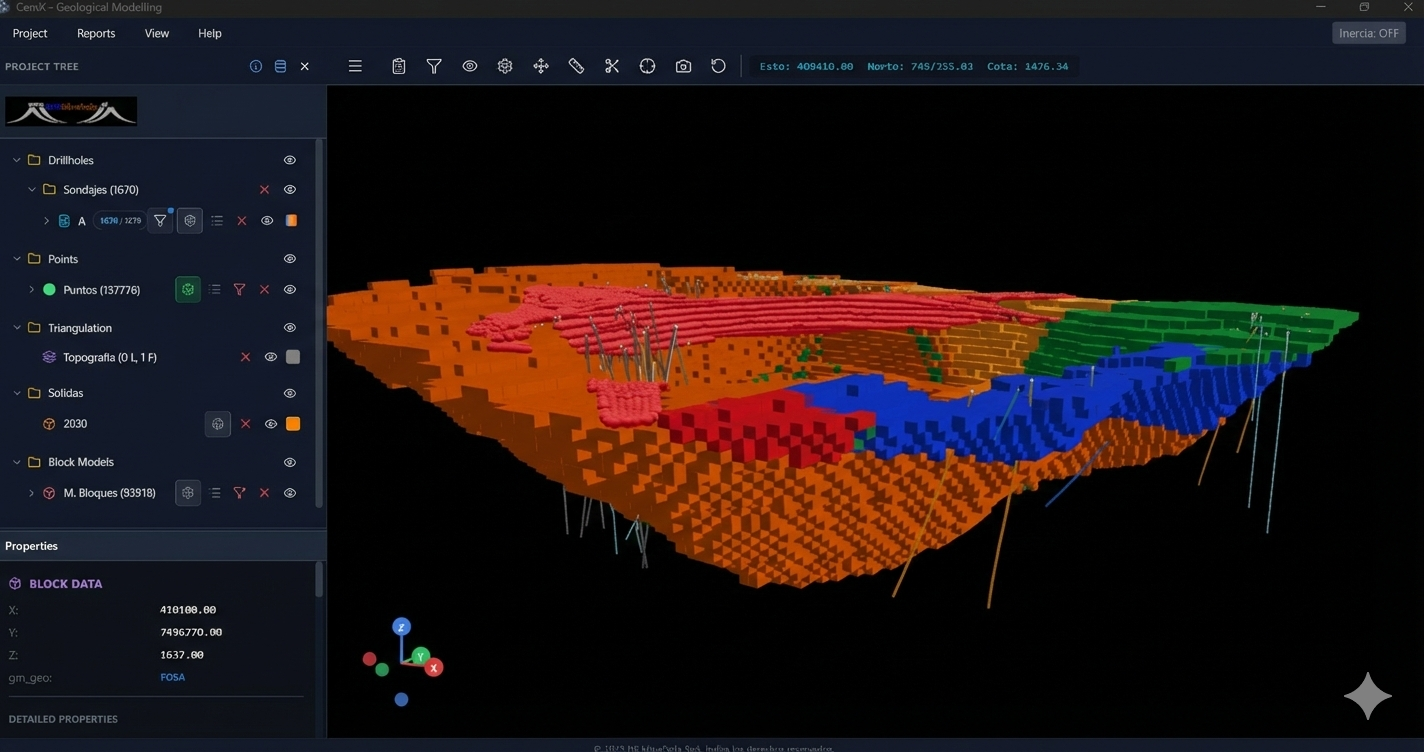
Task: Select the ruler measure tool
Action: pos(576,66)
